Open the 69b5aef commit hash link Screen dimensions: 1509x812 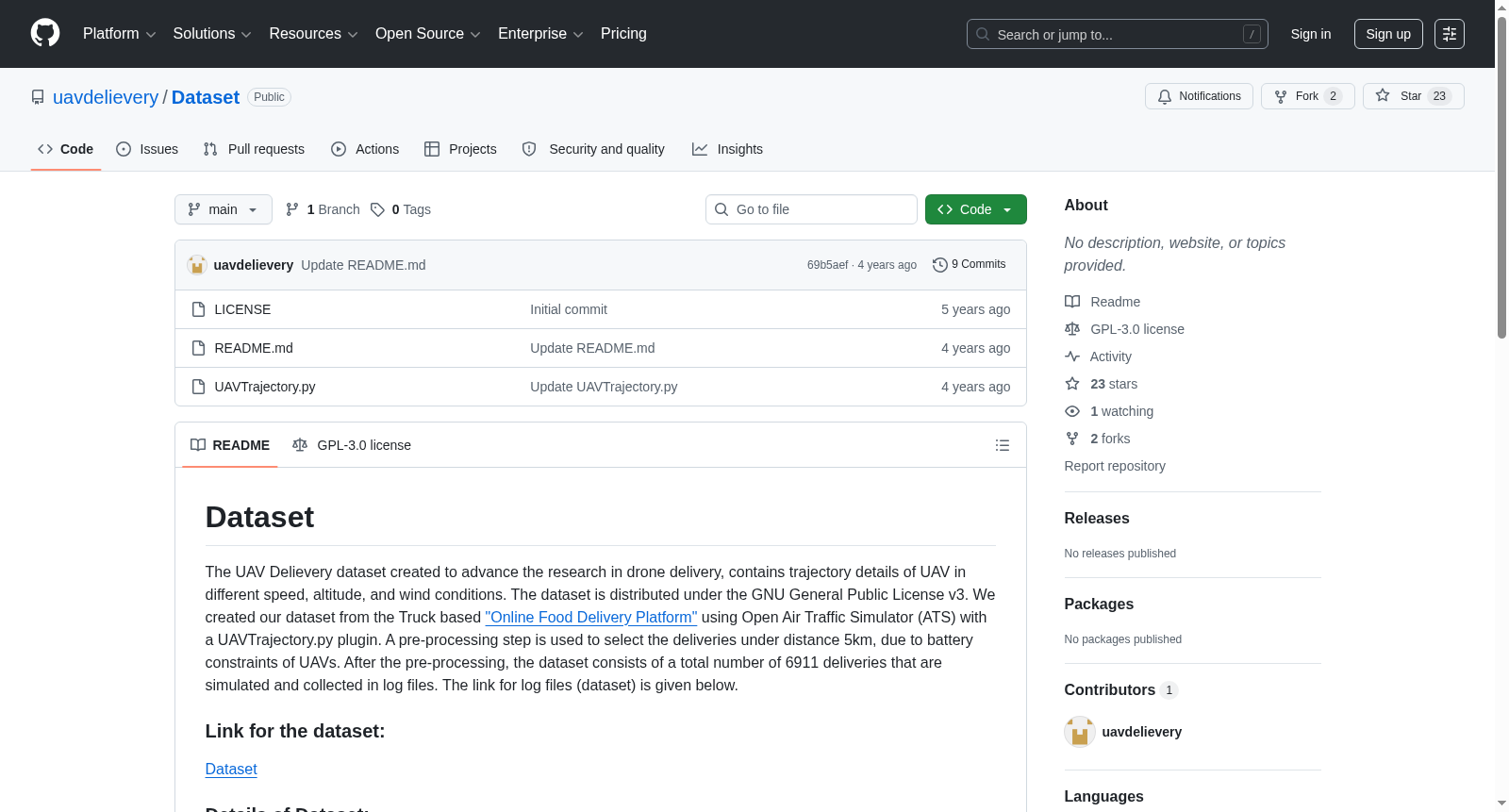pos(827,265)
